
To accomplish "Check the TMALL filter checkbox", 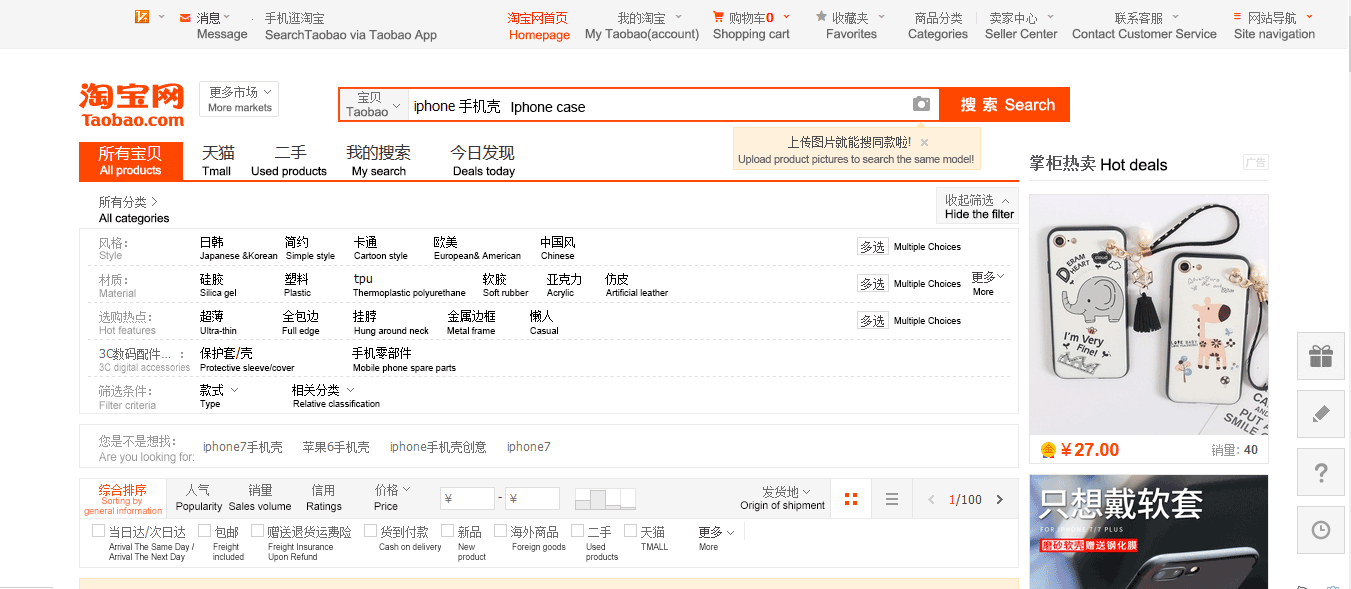I will tap(631, 531).
